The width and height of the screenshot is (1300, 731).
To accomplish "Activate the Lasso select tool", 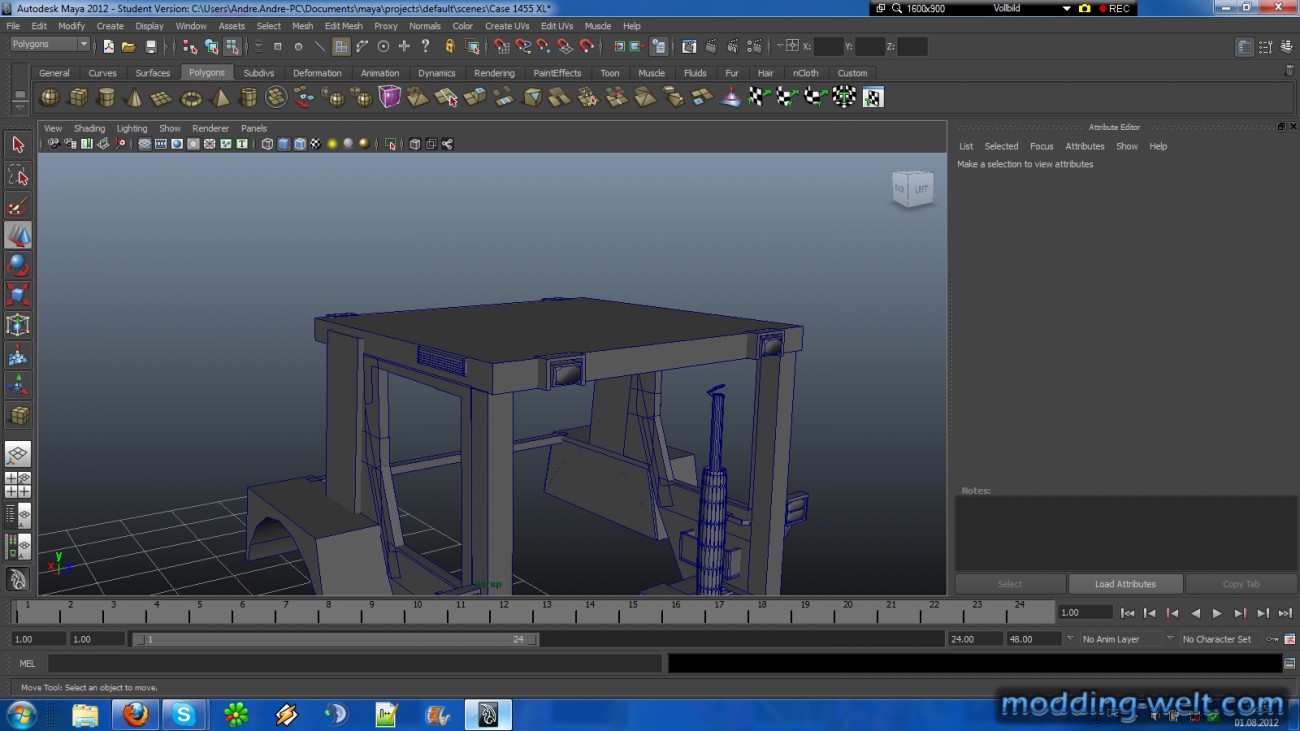I will point(18,175).
